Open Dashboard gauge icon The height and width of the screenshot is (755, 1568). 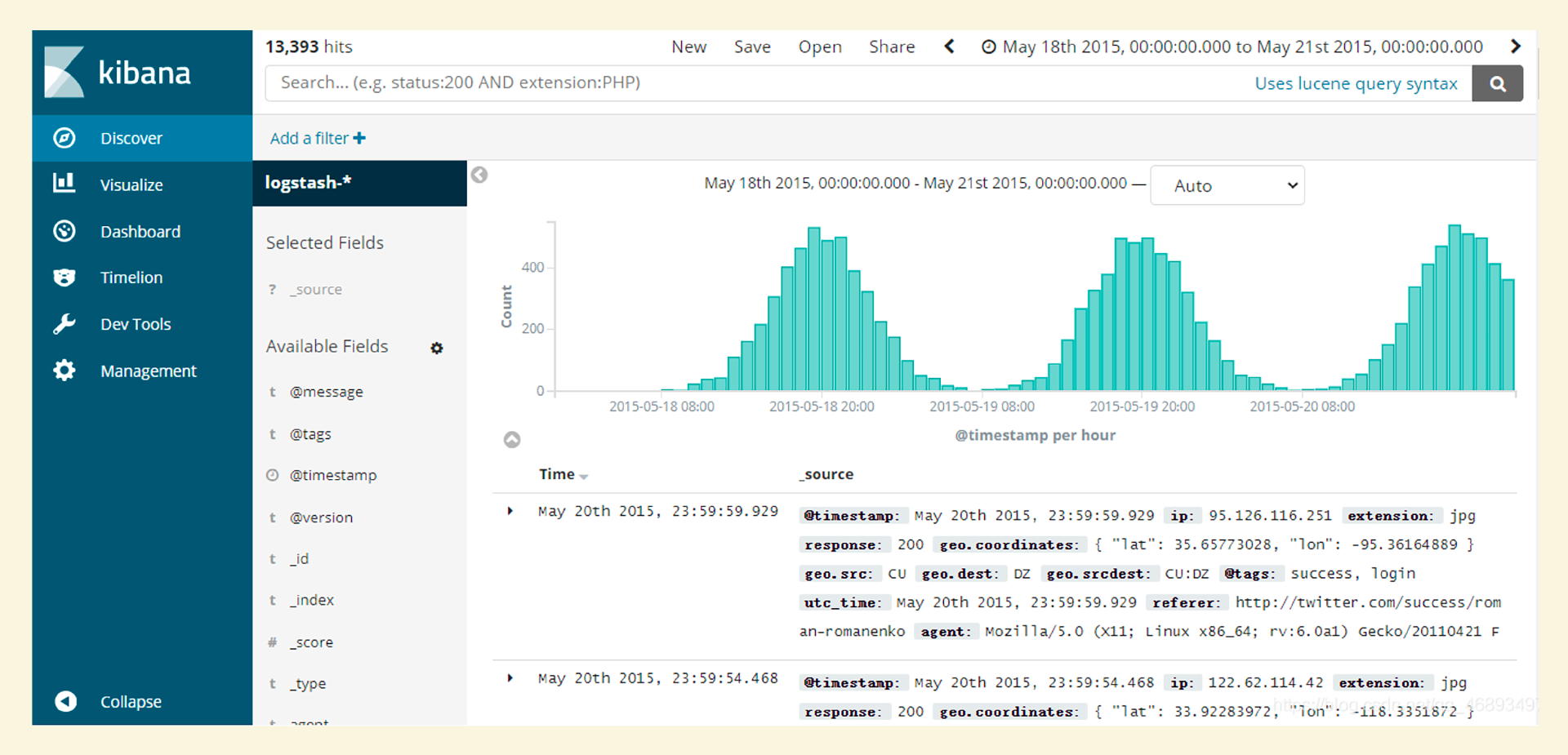(x=65, y=231)
